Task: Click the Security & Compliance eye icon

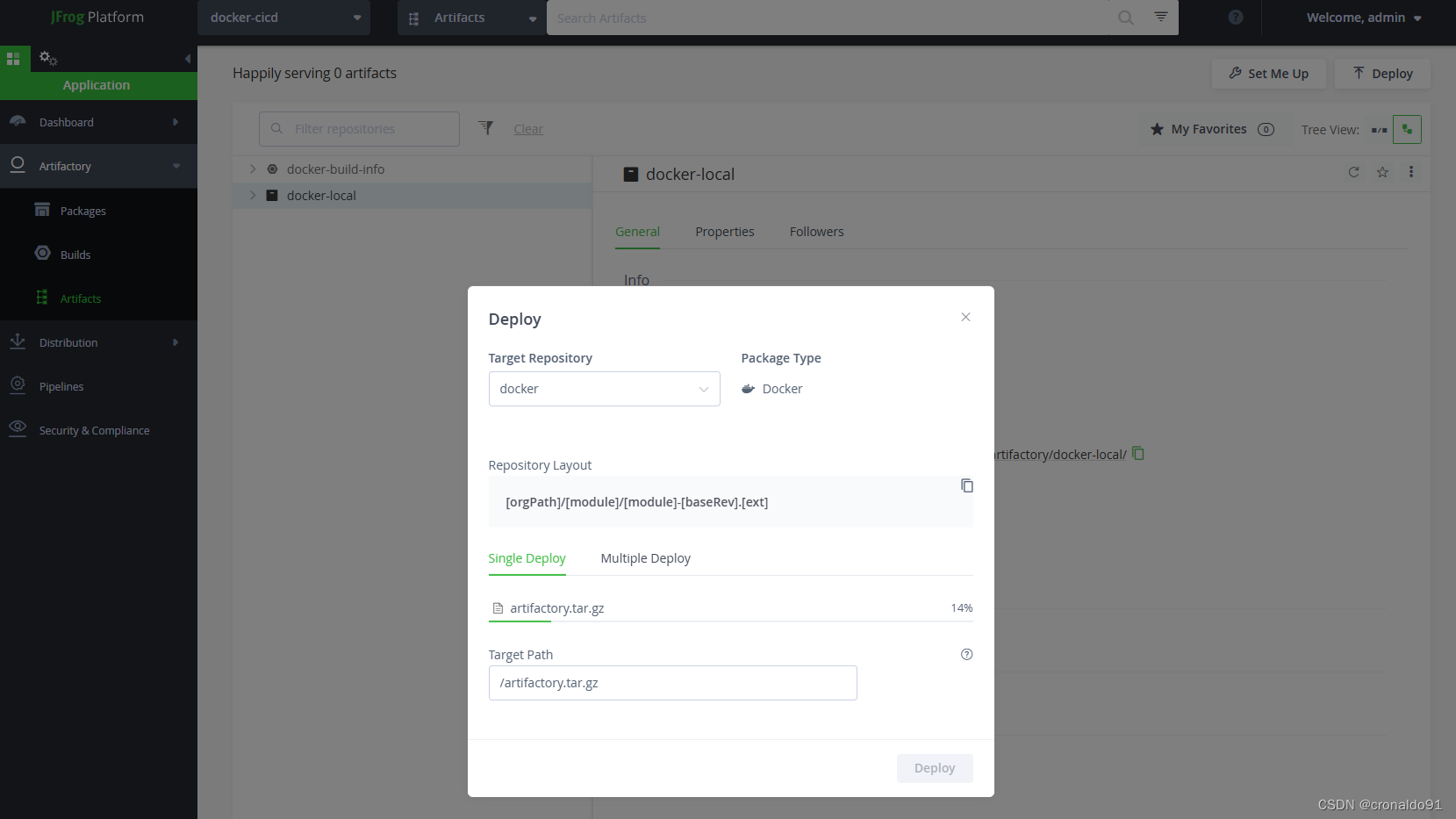Action: [x=18, y=427]
